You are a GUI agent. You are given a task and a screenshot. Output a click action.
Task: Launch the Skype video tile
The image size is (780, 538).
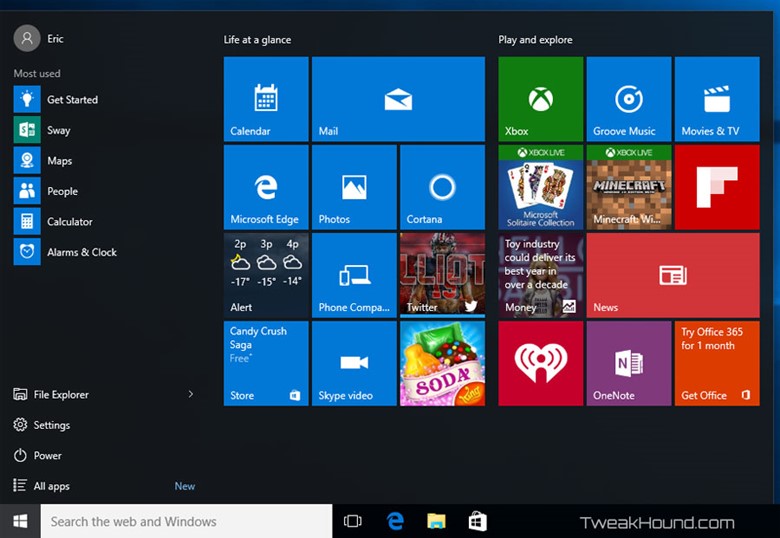click(x=354, y=363)
